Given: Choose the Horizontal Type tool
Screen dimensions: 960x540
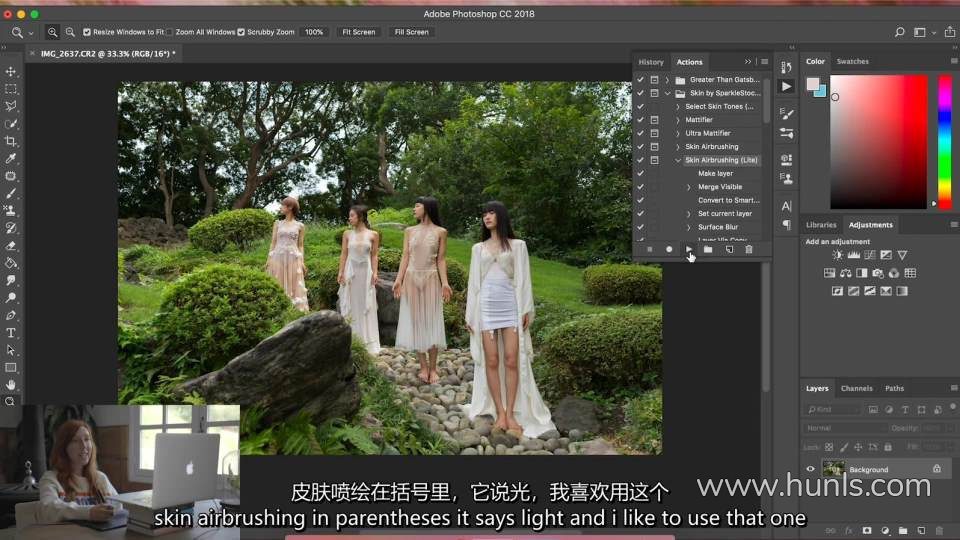Looking at the screenshot, I should click(x=11, y=332).
